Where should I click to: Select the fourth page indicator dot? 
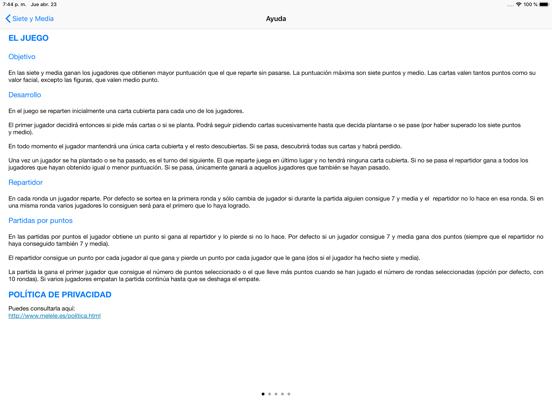pos(282,394)
